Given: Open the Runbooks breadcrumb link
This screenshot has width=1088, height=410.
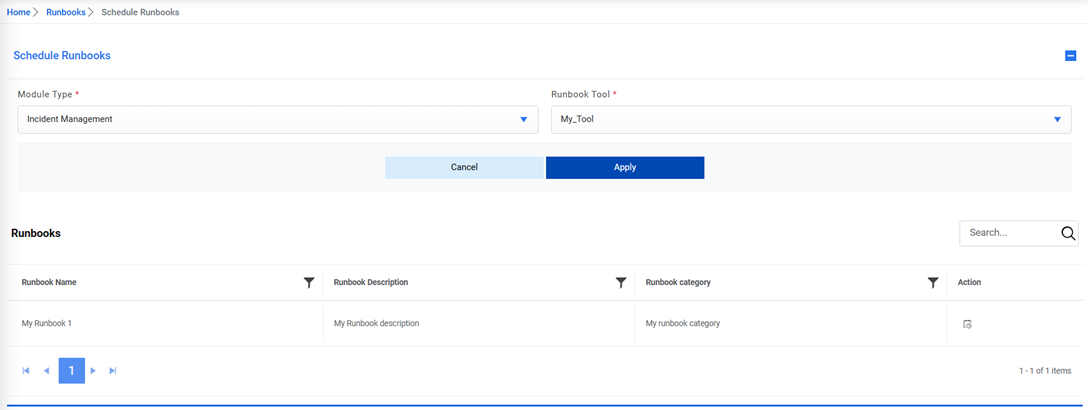Looking at the screenshot, I should click(66, 12).
